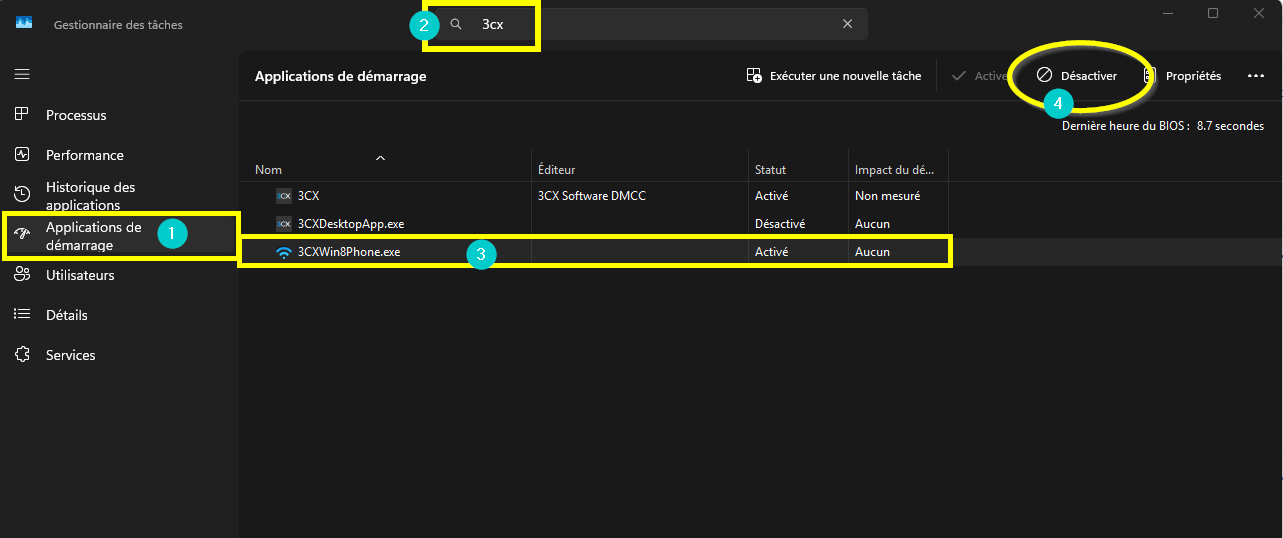
Task: Click the Désactiver button
Action: [x=1077, y=75]
